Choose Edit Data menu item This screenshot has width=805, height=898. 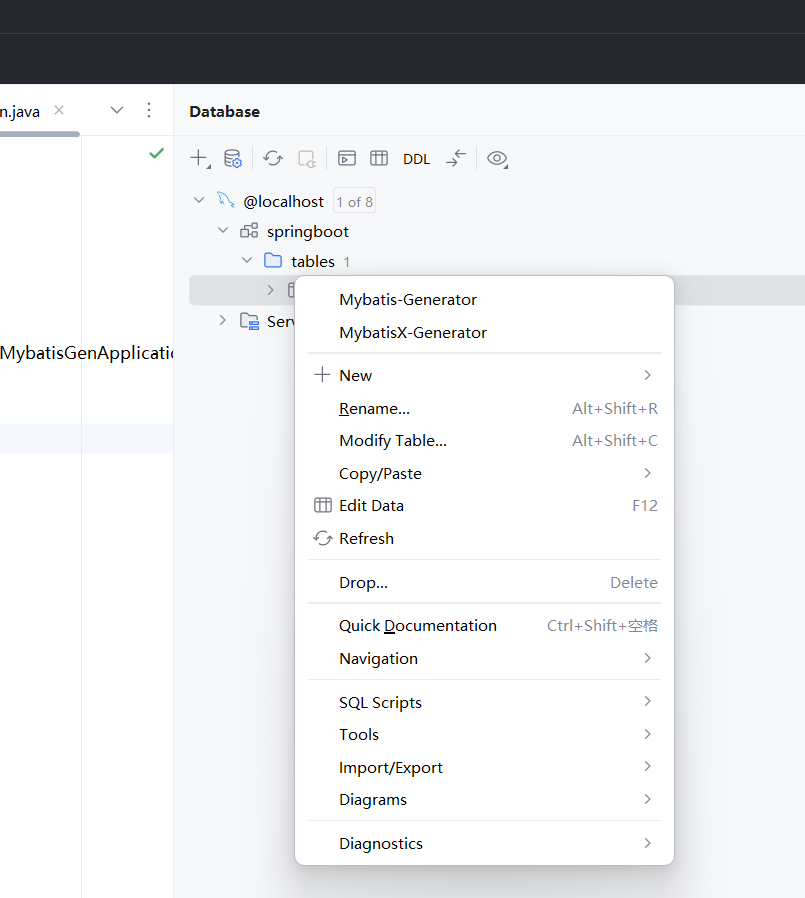[484, 506]
